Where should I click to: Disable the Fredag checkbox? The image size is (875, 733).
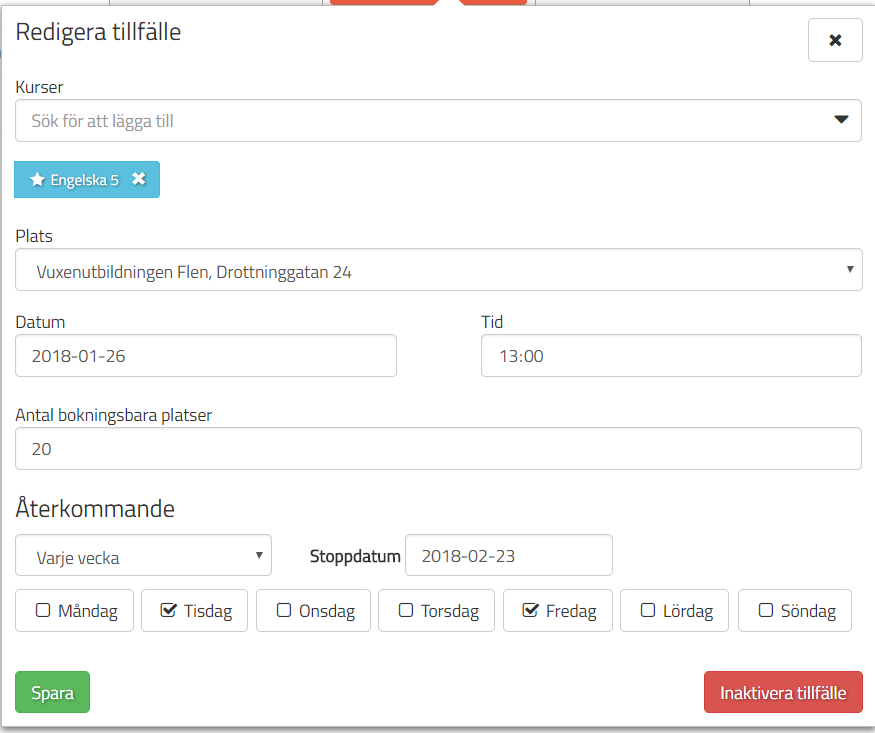(531, 610)
